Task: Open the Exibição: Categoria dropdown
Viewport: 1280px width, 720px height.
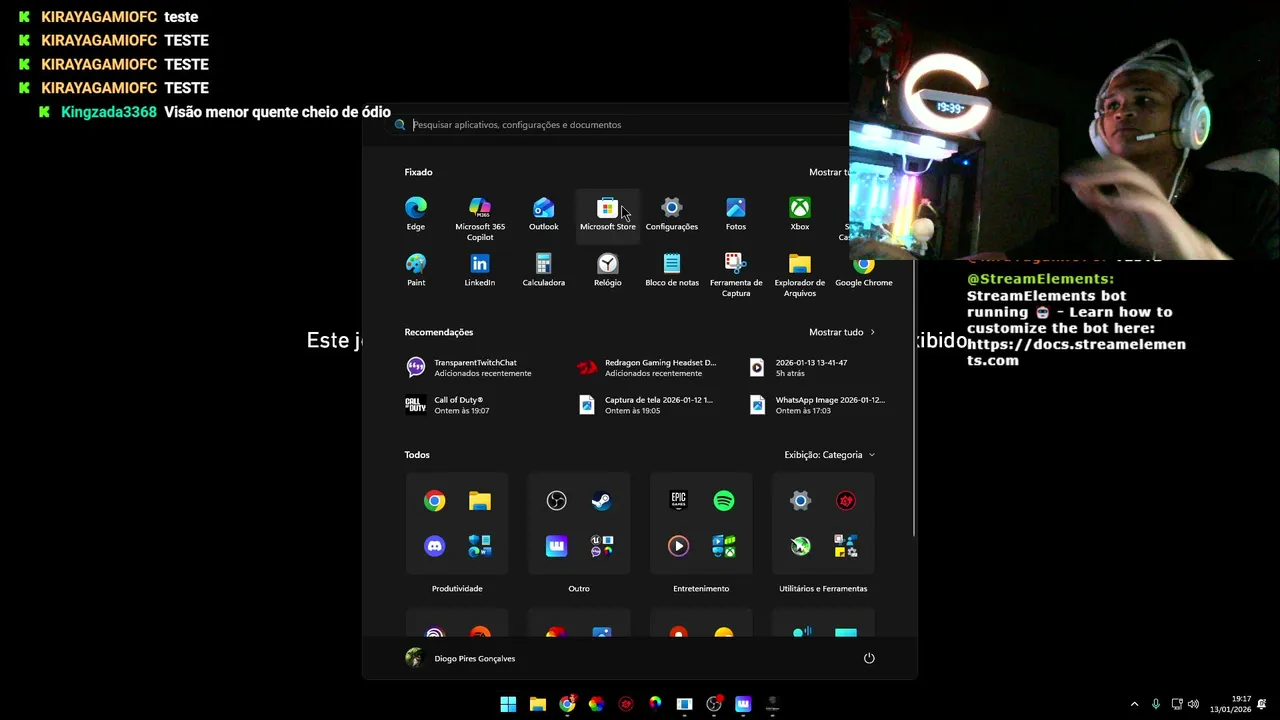Action: coord(830,455)
